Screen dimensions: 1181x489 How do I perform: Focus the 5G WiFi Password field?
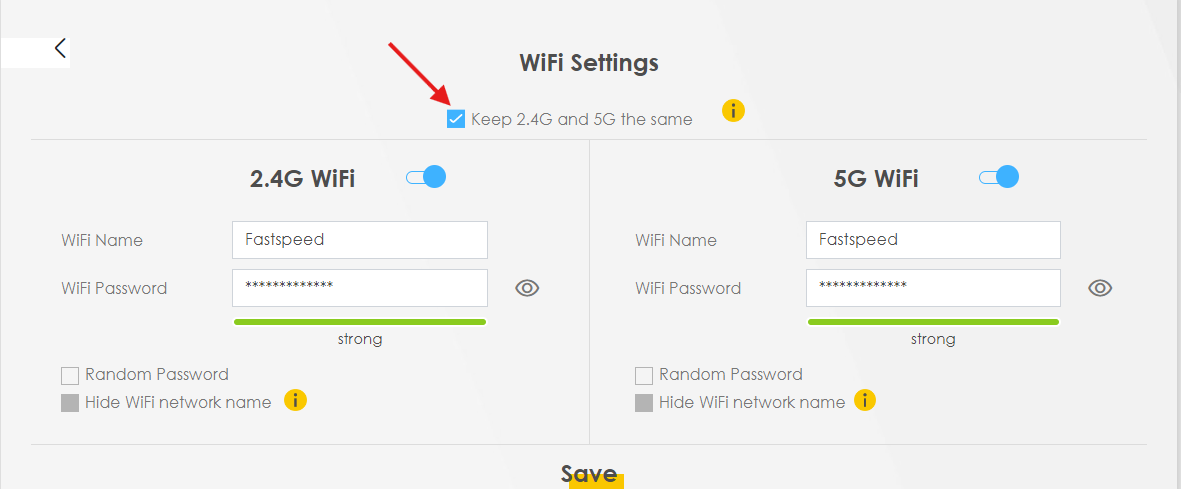tap(933, 288)
